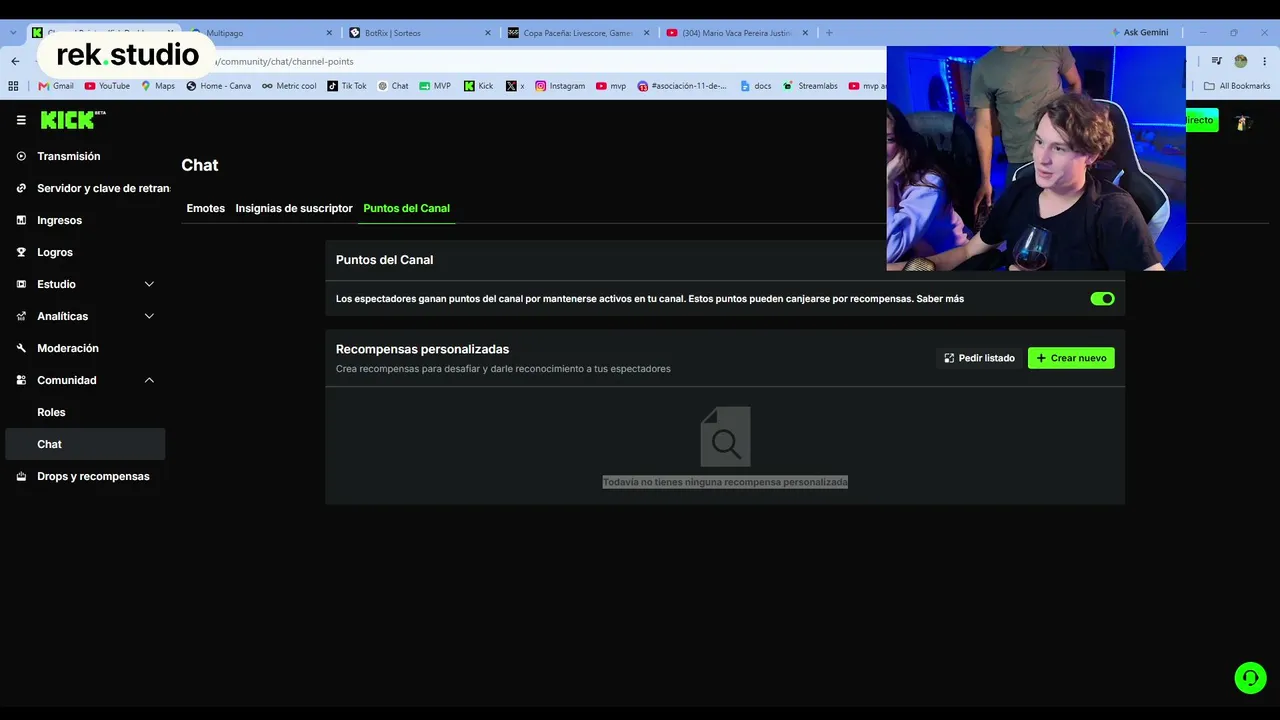Click the Kick logo
Viewport: 1280px width, 720px height.
click(x=73, y=120)
